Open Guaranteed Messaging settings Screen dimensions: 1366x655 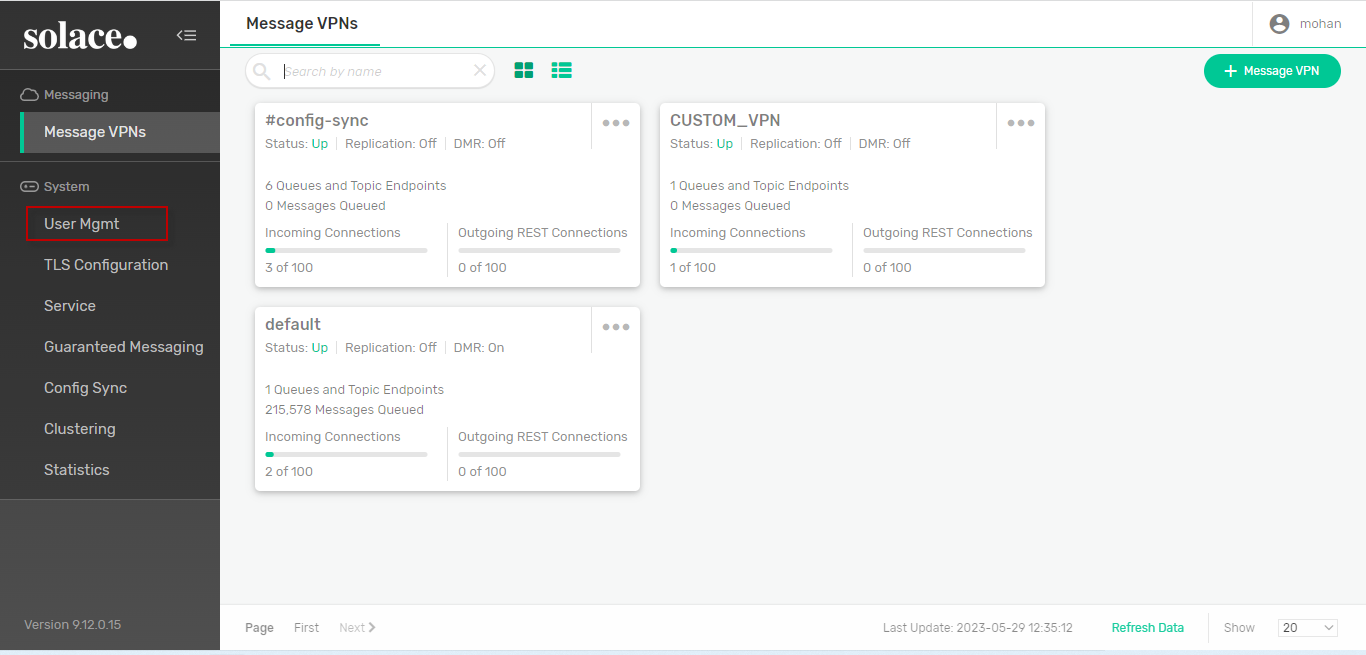pos(124,347)
